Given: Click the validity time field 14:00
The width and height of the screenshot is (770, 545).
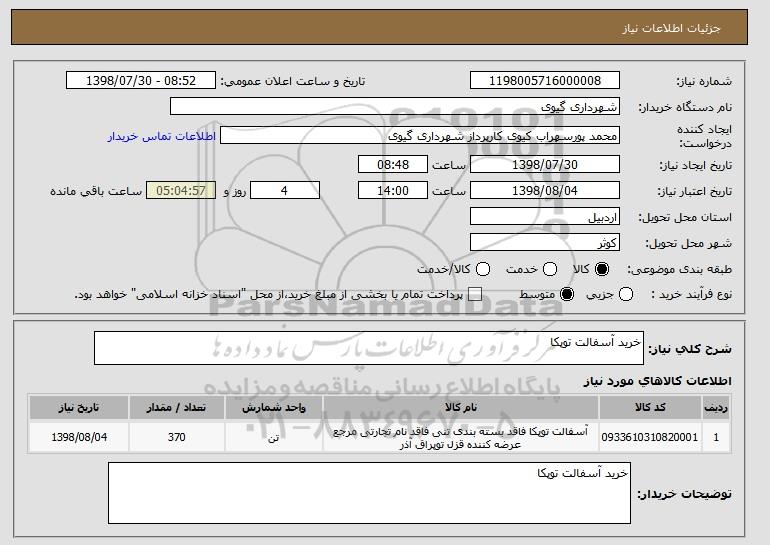Looking at the screenshot, I should [393, 191].
